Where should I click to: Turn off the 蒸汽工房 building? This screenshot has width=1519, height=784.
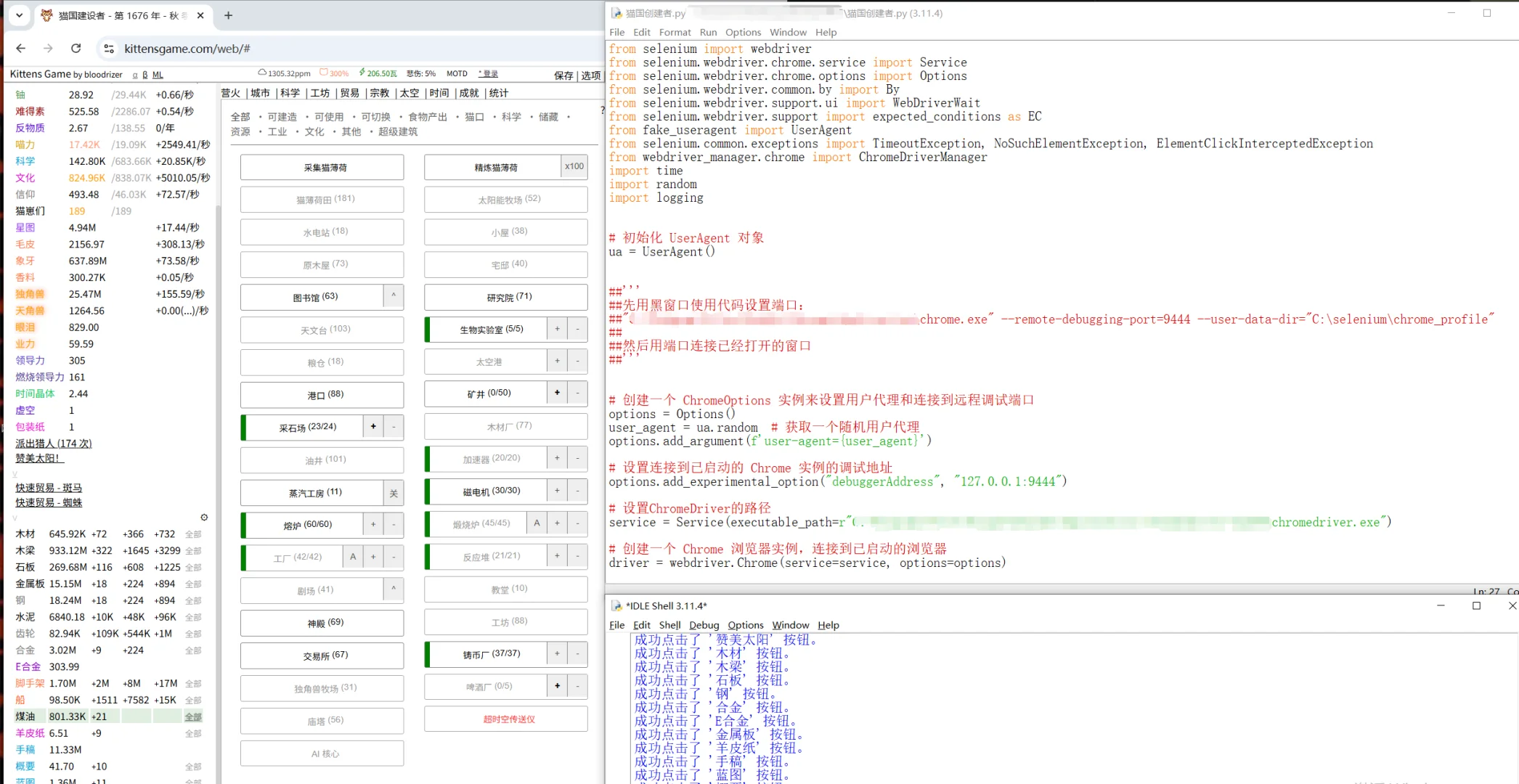[394, 493]
